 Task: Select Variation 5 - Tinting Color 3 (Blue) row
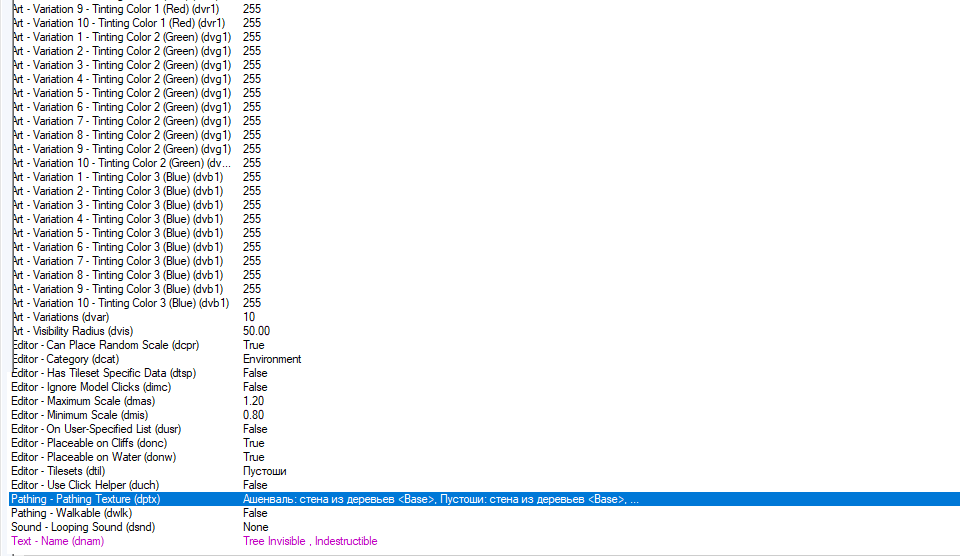pos(484,233)
